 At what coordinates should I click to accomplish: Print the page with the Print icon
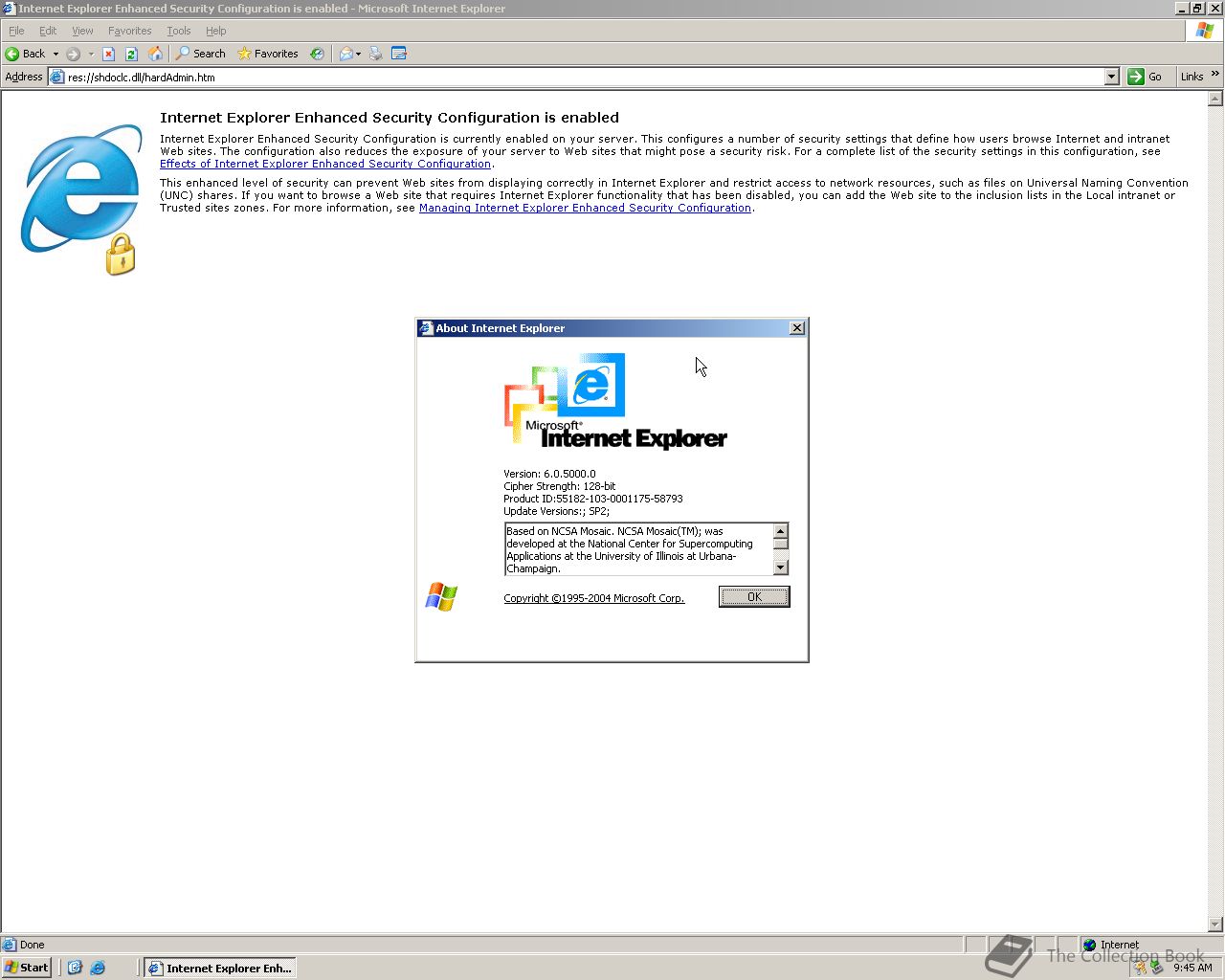376,54
